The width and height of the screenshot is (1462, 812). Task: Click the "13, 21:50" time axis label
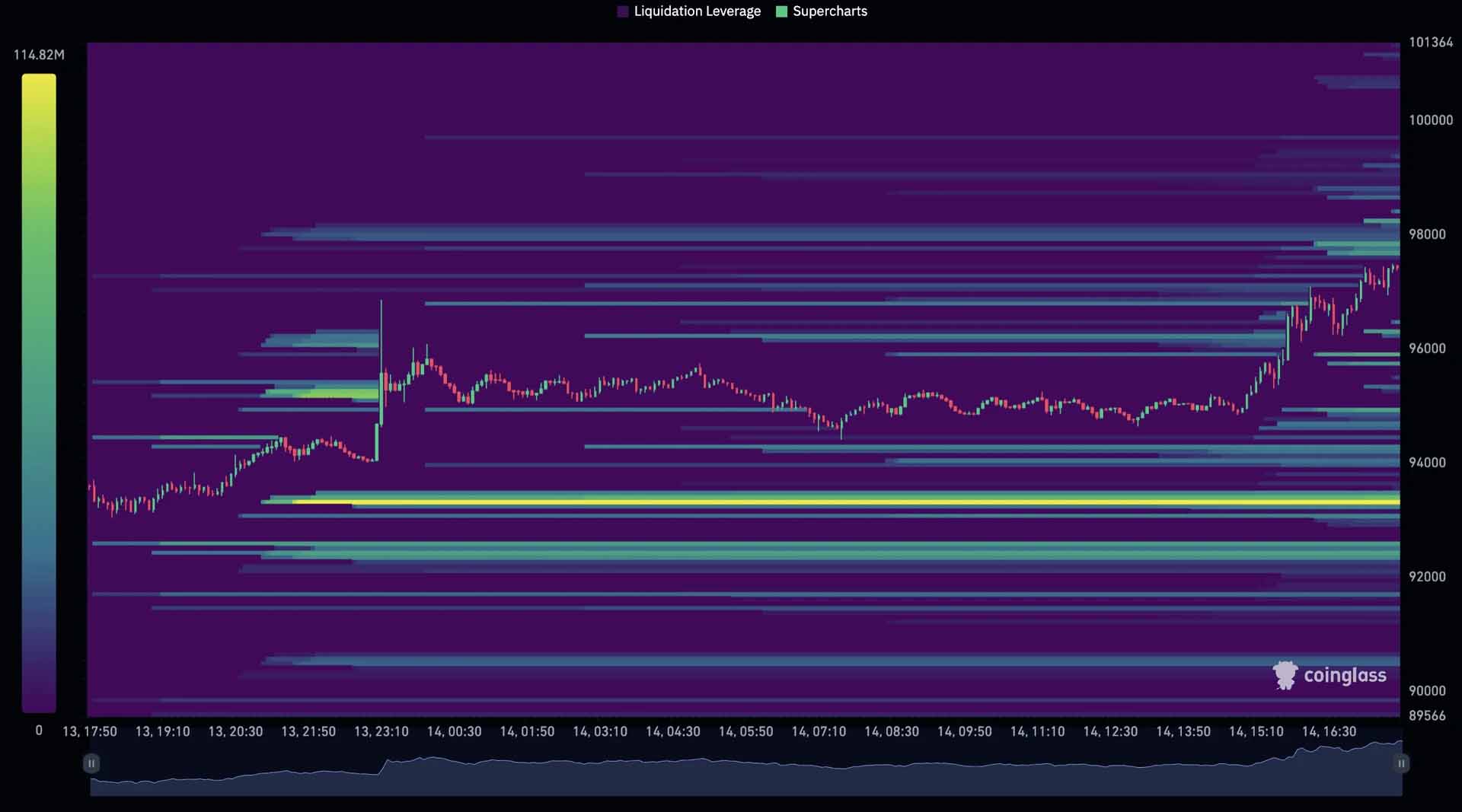click(x=308, y=731)
